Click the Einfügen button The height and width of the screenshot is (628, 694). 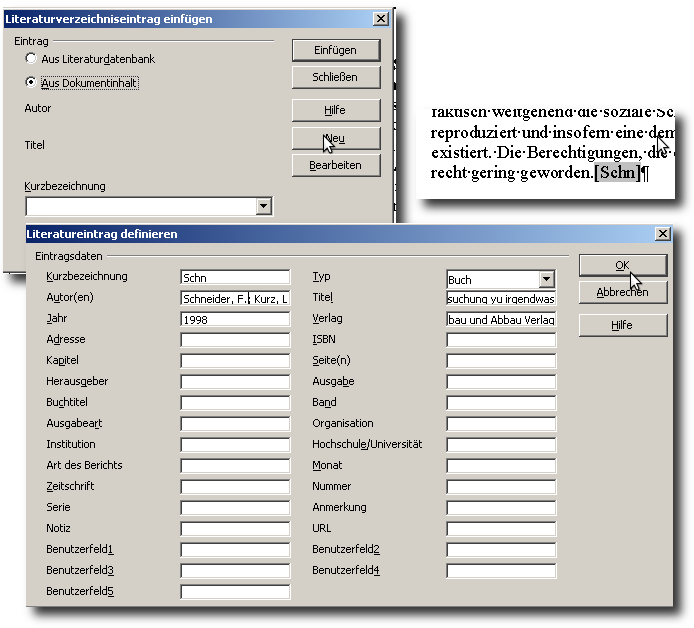tap(336, 50)
